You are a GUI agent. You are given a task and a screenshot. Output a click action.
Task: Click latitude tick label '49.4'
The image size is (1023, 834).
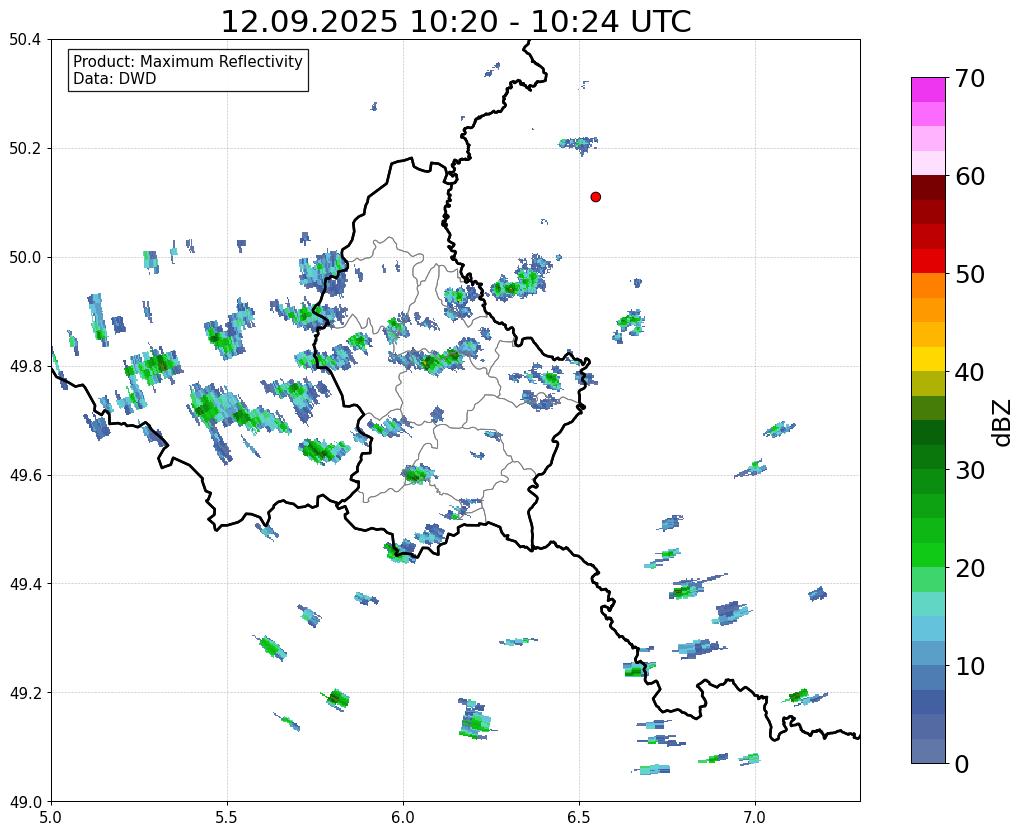pos(25,583)
